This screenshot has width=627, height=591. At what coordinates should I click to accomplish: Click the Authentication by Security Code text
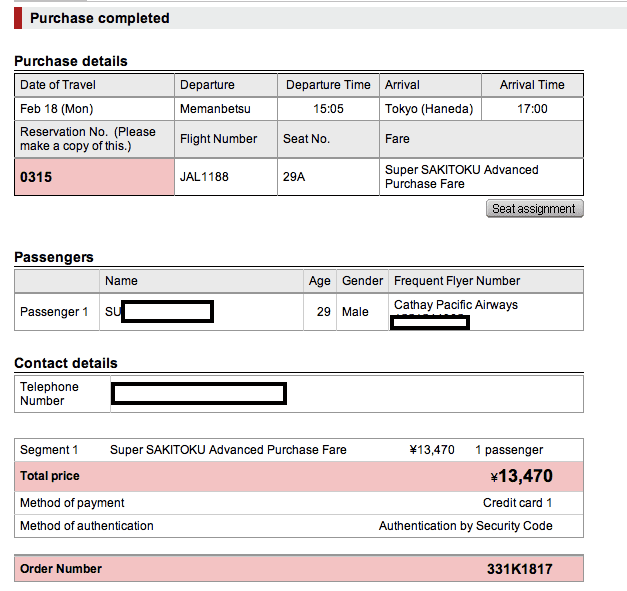click(465, 526)
